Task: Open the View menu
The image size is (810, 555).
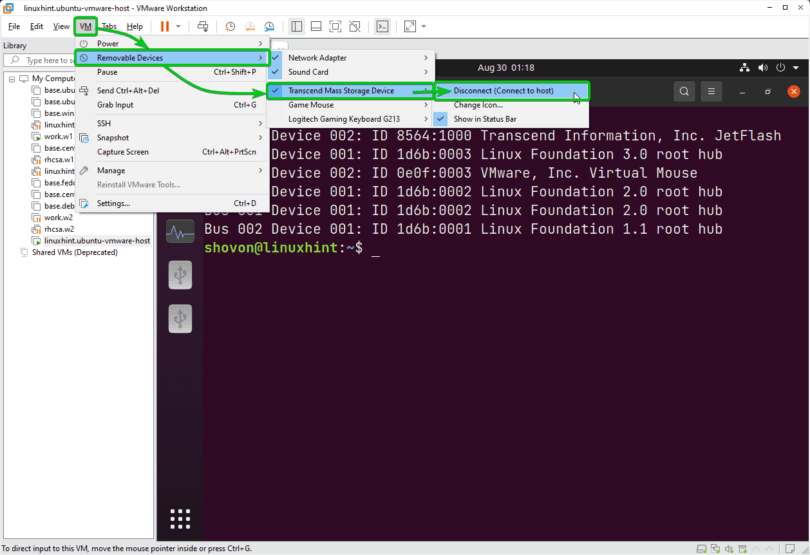Action: (61, 26)
